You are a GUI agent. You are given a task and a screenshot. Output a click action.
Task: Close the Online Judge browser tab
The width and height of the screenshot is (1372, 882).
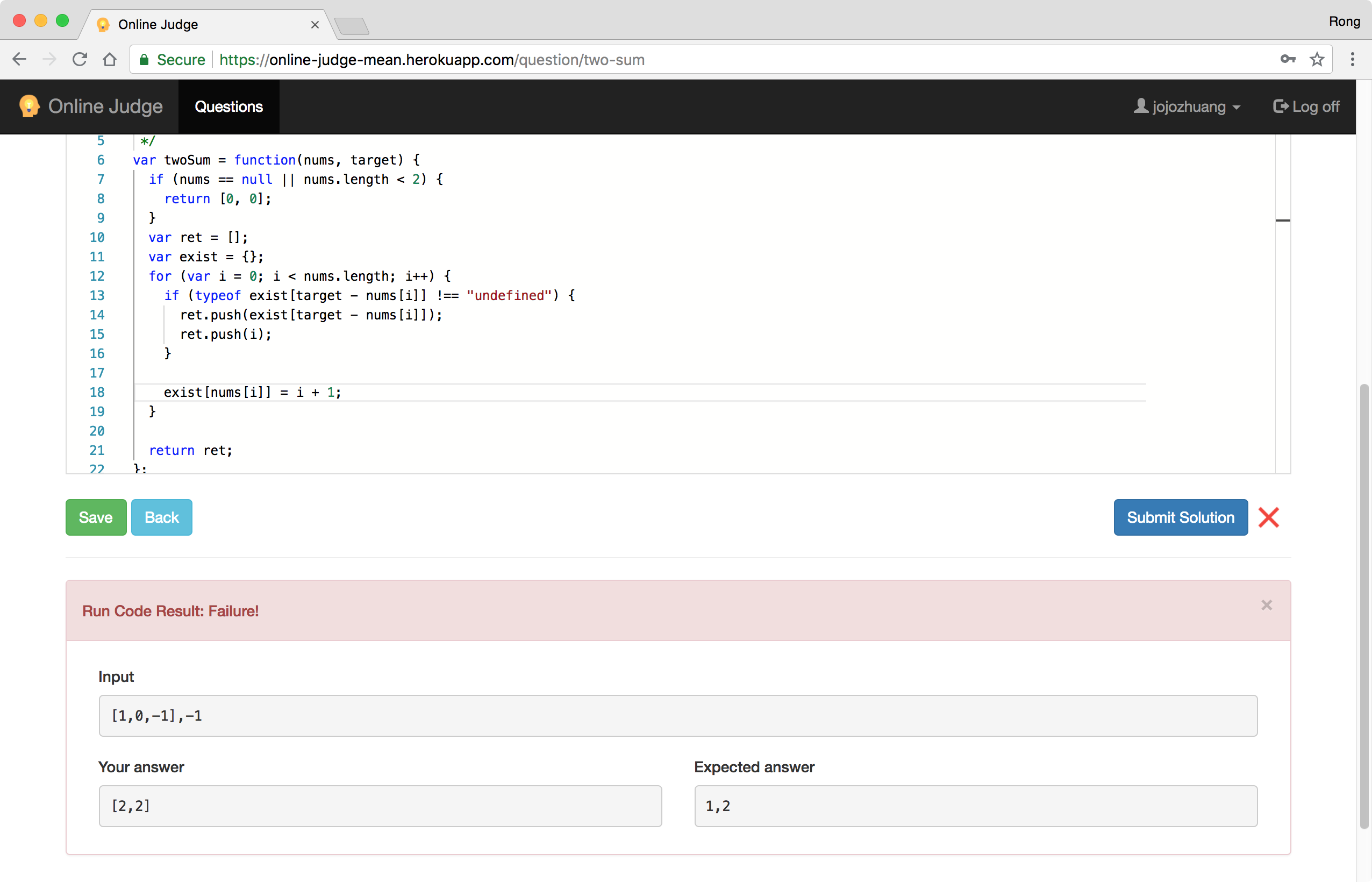coord(315,25)
